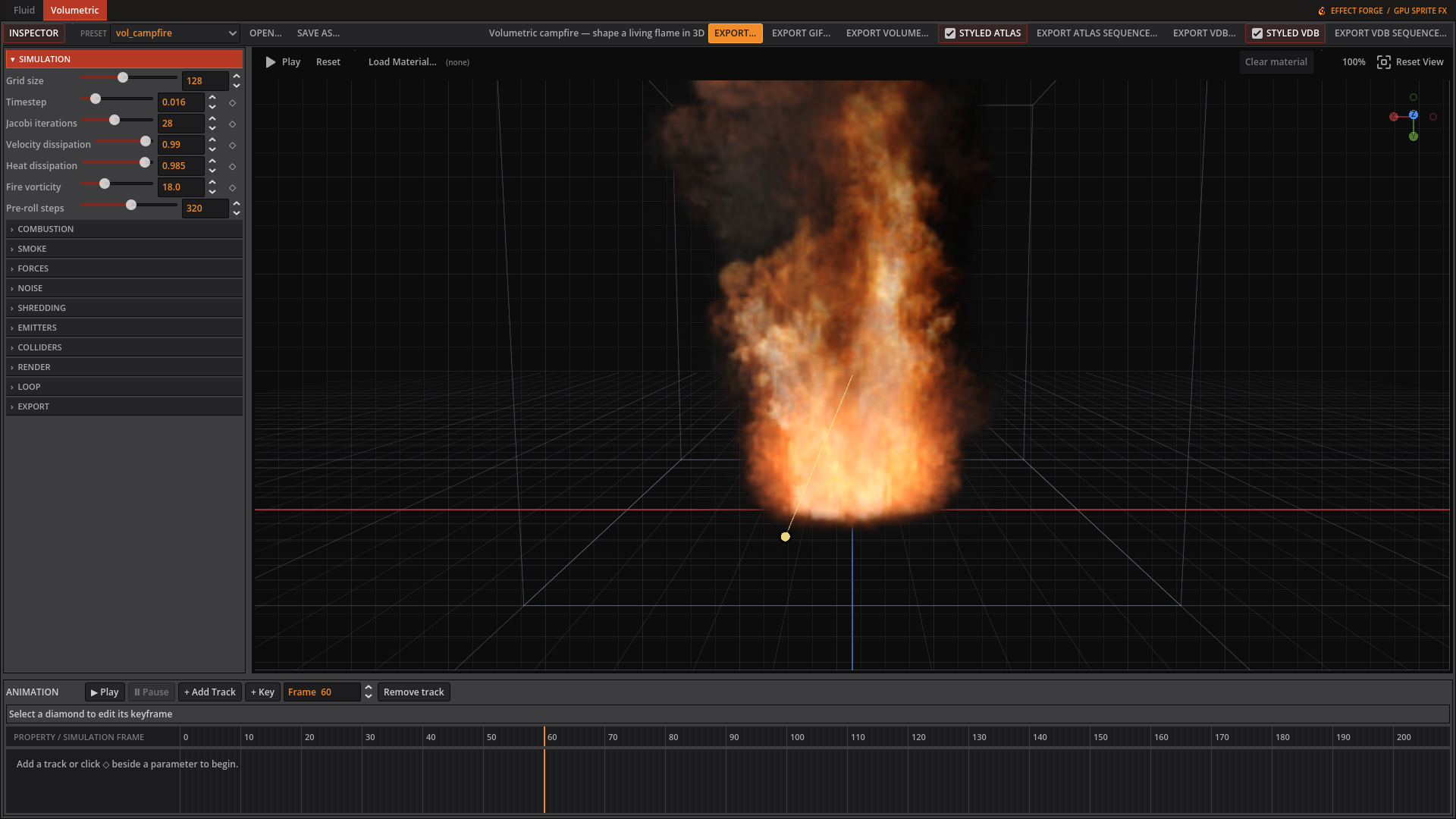Image resolution: width=1456 pixels, height=819 pixels.
Task: Click the yellow light handle below the flame
Action: coord(786,537)
